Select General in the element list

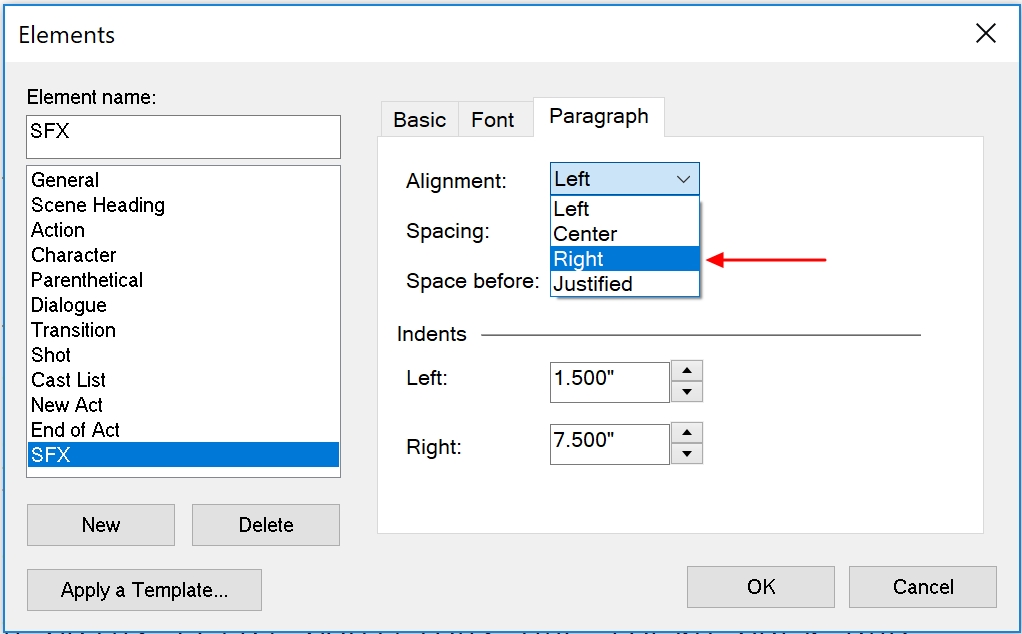coord(183,180)
